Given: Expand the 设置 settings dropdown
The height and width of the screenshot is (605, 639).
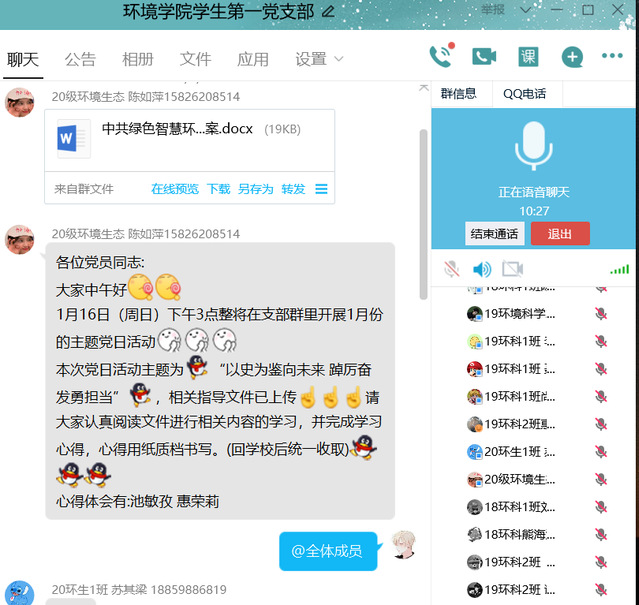Looking at the screenshot, I should (x=319, y=59).
